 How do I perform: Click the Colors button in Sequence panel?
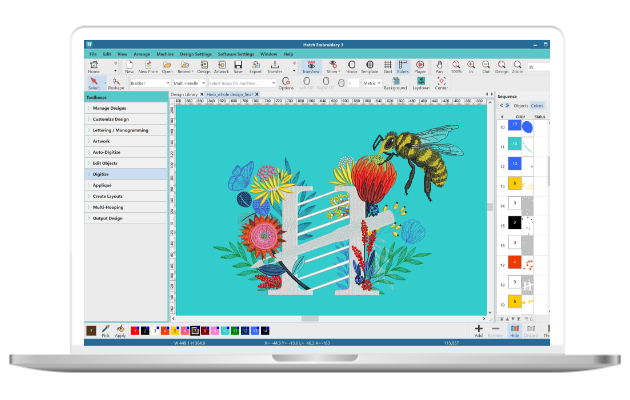pyautogui.click(x=537, y=105)
